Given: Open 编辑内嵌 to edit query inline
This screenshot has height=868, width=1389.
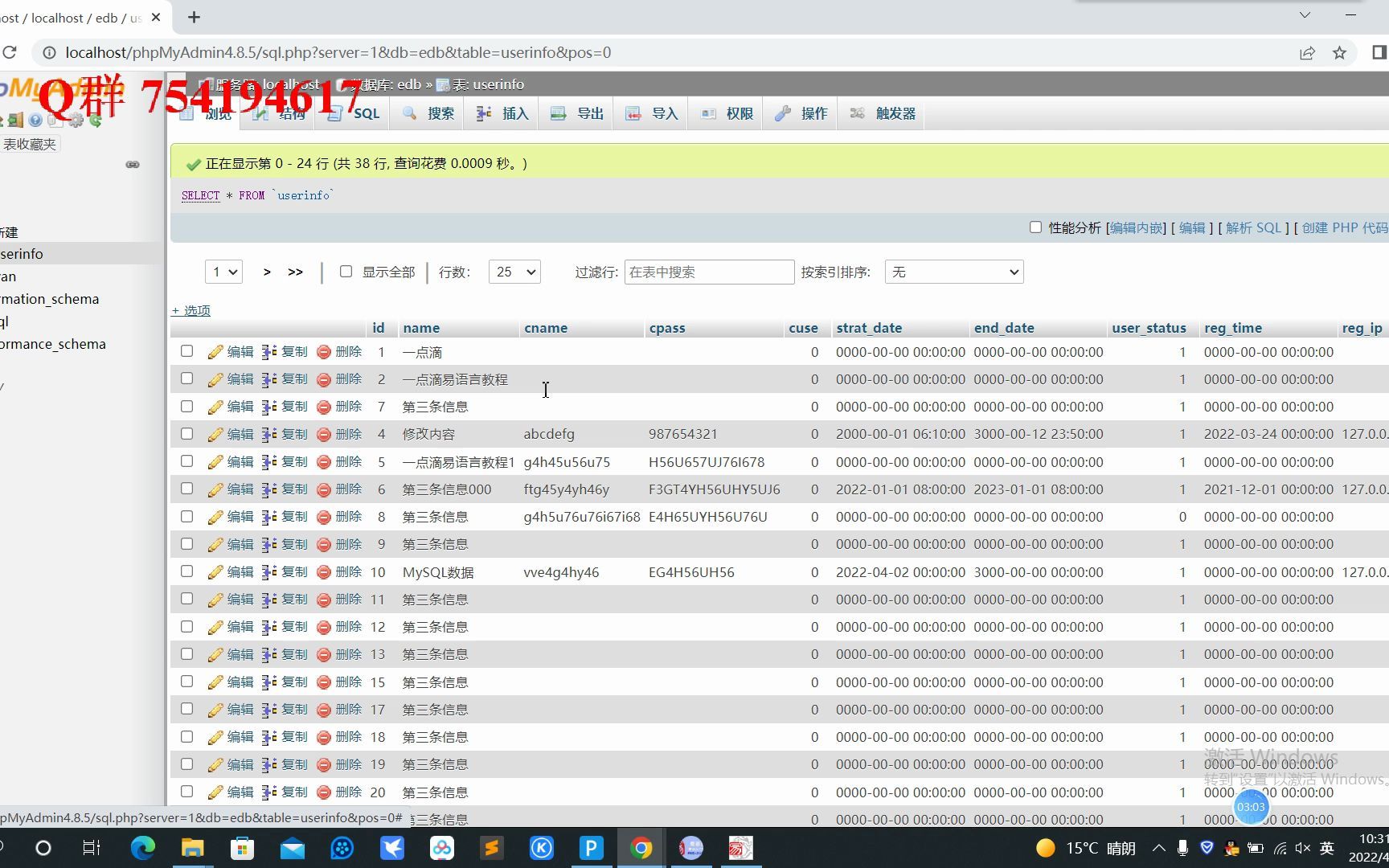Looking at the screenshot, I should click(1135, 227).
